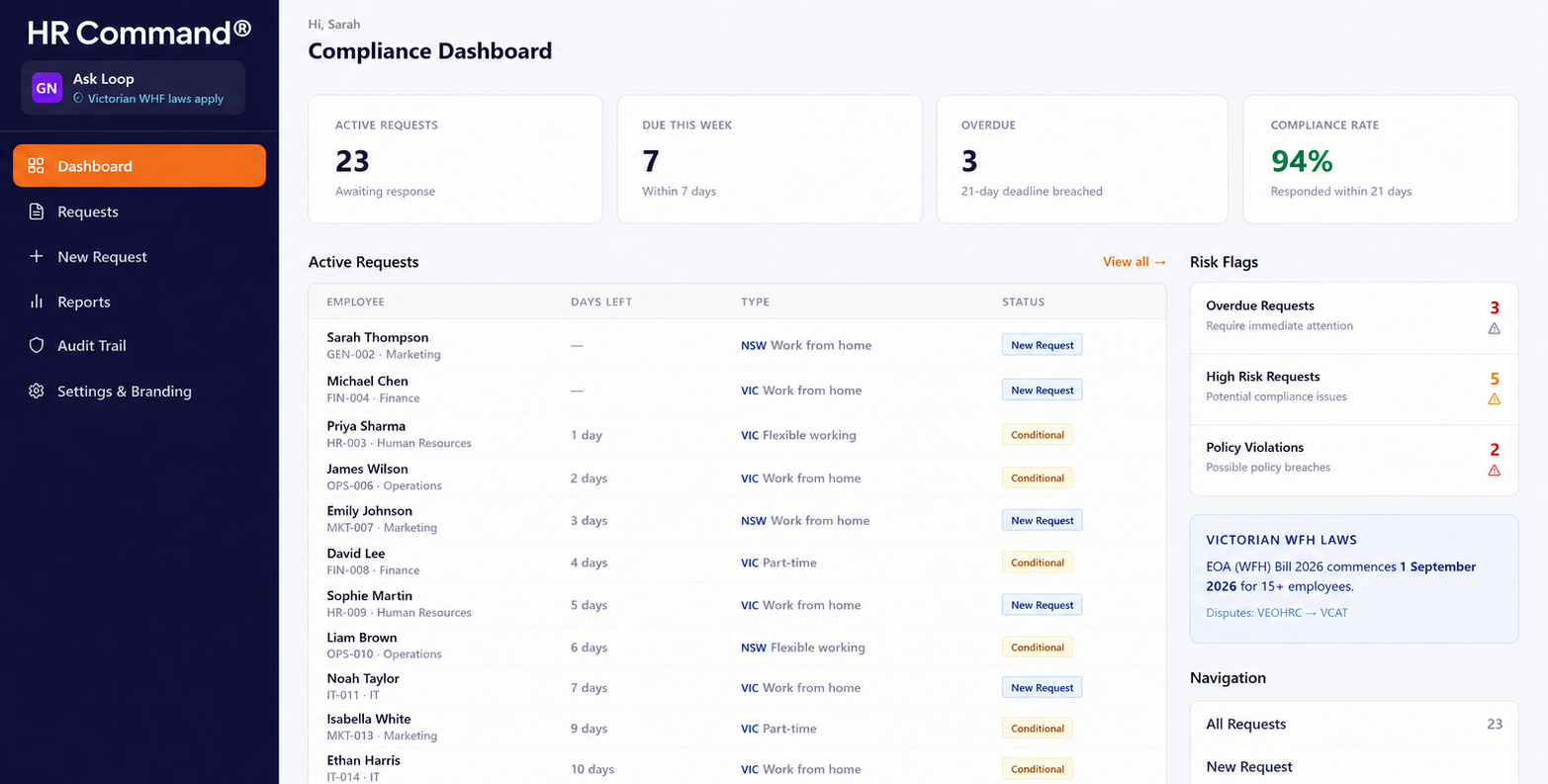This screenshot has height=784, width=1548.
Task: Click the Victorian WFH Laws info box
Action: click(x=1354, y=578)
